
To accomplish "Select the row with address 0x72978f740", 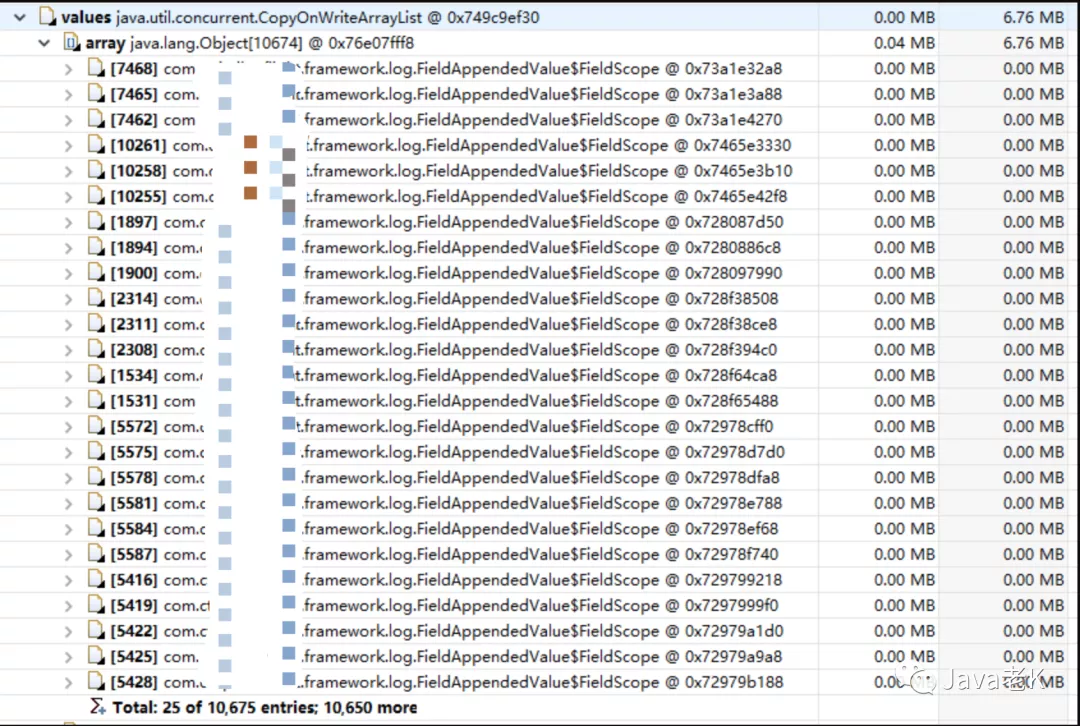I will (x=540, y=554).
